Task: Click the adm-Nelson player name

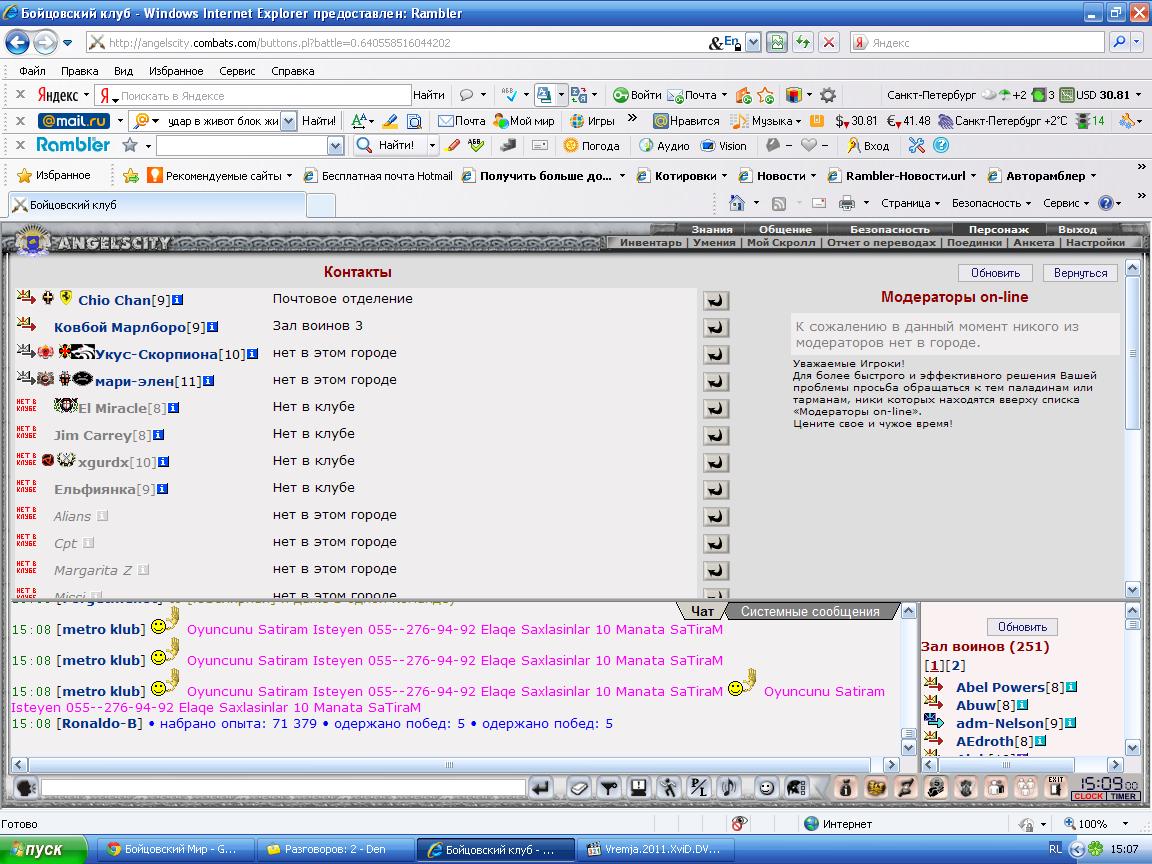Action: [x=999, y=723]
